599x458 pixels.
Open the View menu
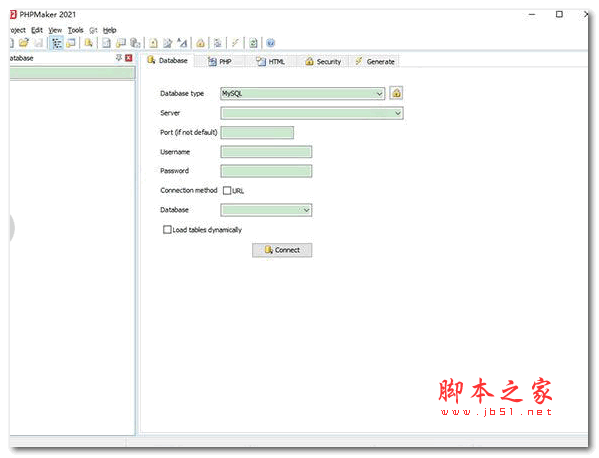click(55, 30)
